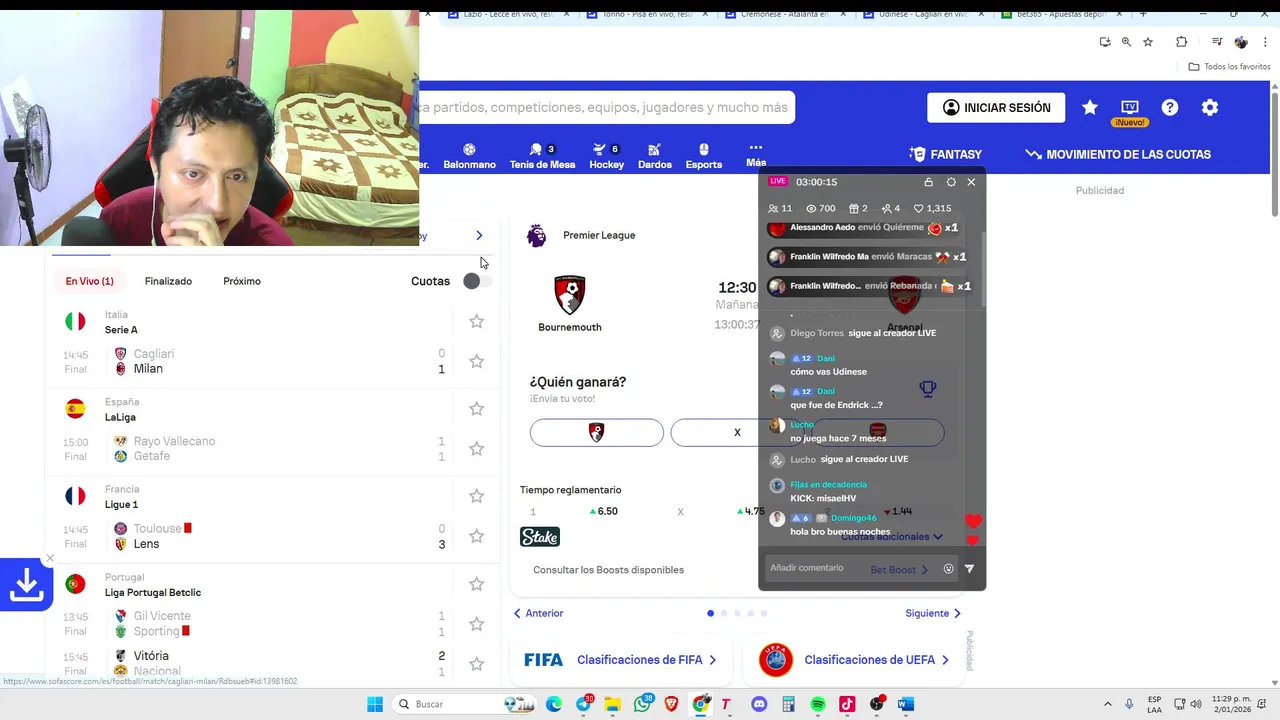Open WhatsApp from the taskbar
The width and height of the screenshot is (1280, 720).
click(x=643, y=704)
